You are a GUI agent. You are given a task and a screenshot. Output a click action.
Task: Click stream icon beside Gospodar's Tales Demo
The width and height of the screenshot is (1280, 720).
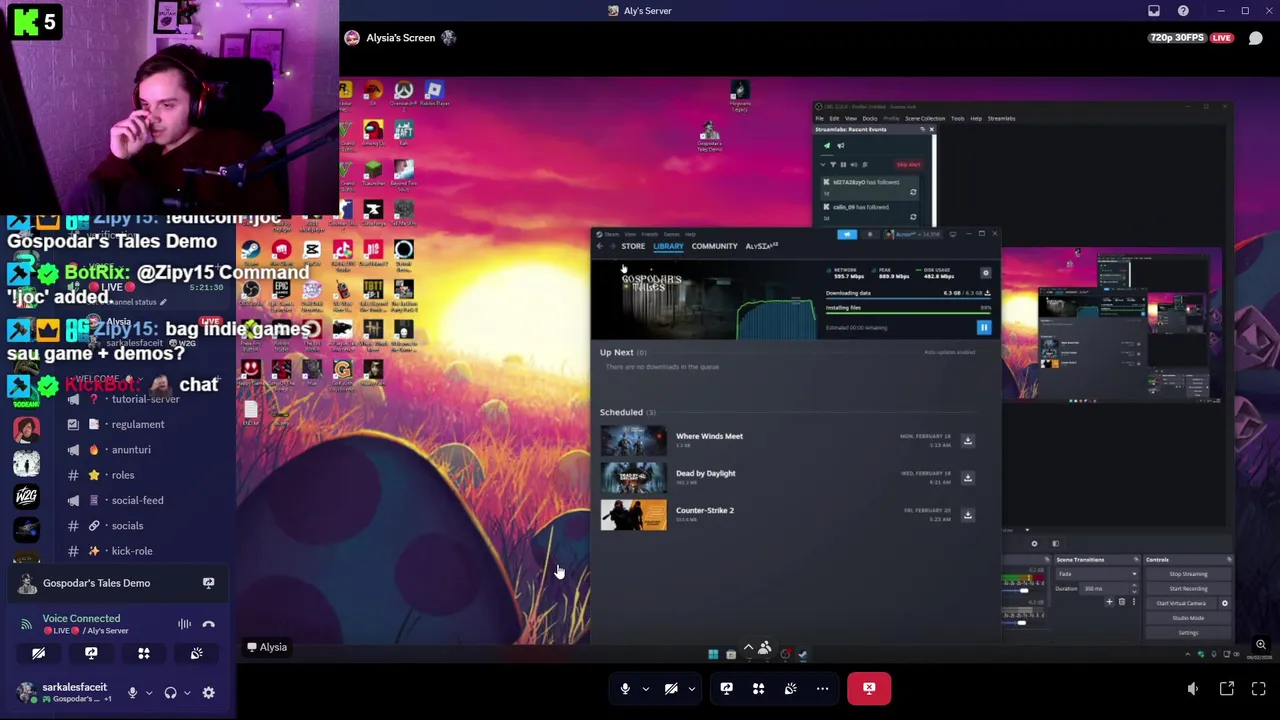[208, 583]
